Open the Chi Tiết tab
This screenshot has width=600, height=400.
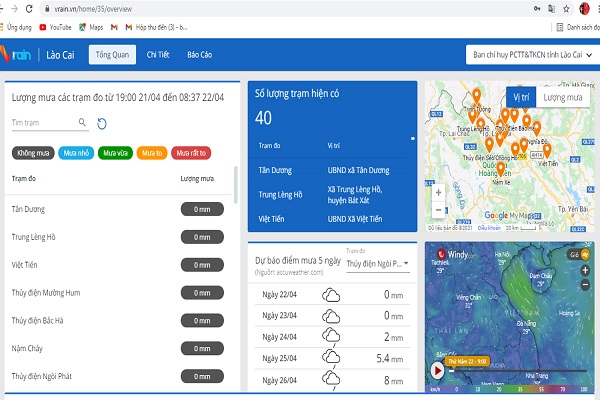159,54
